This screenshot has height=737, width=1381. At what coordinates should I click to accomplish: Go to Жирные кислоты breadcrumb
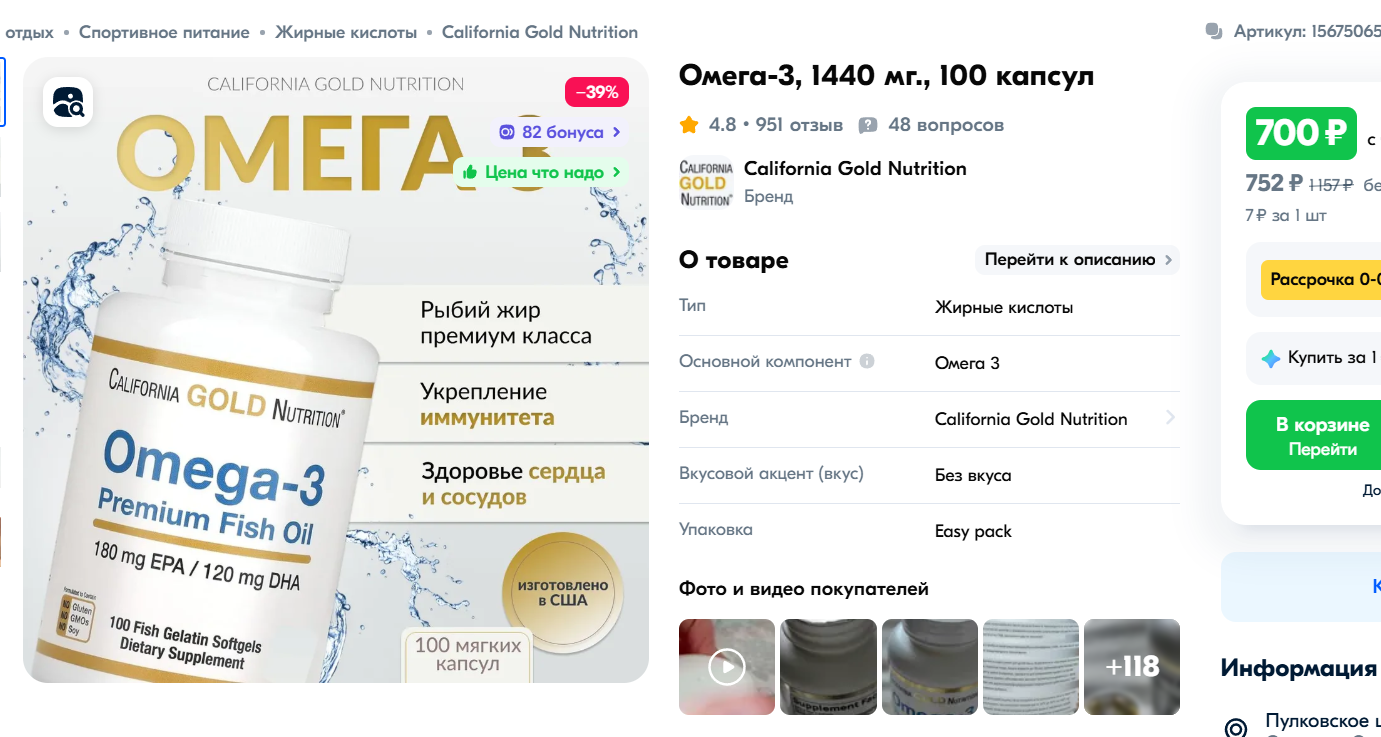[346, 32]
